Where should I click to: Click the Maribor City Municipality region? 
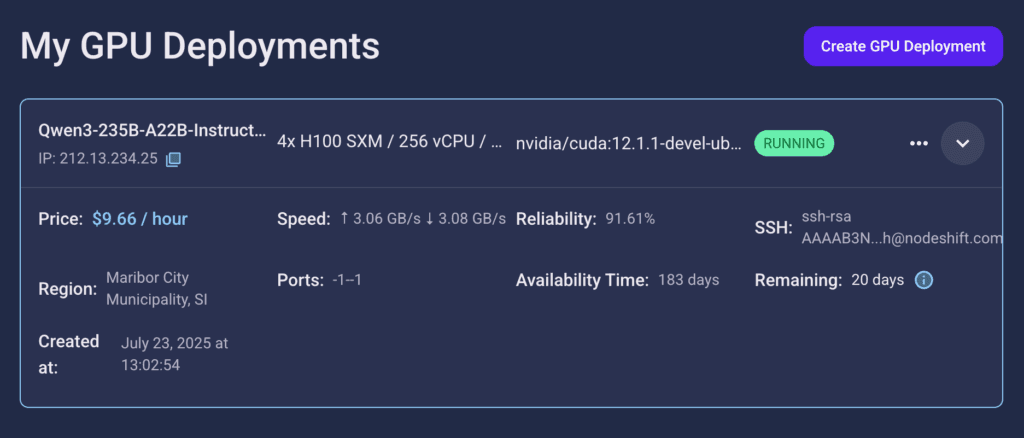(x=157, y=289)
